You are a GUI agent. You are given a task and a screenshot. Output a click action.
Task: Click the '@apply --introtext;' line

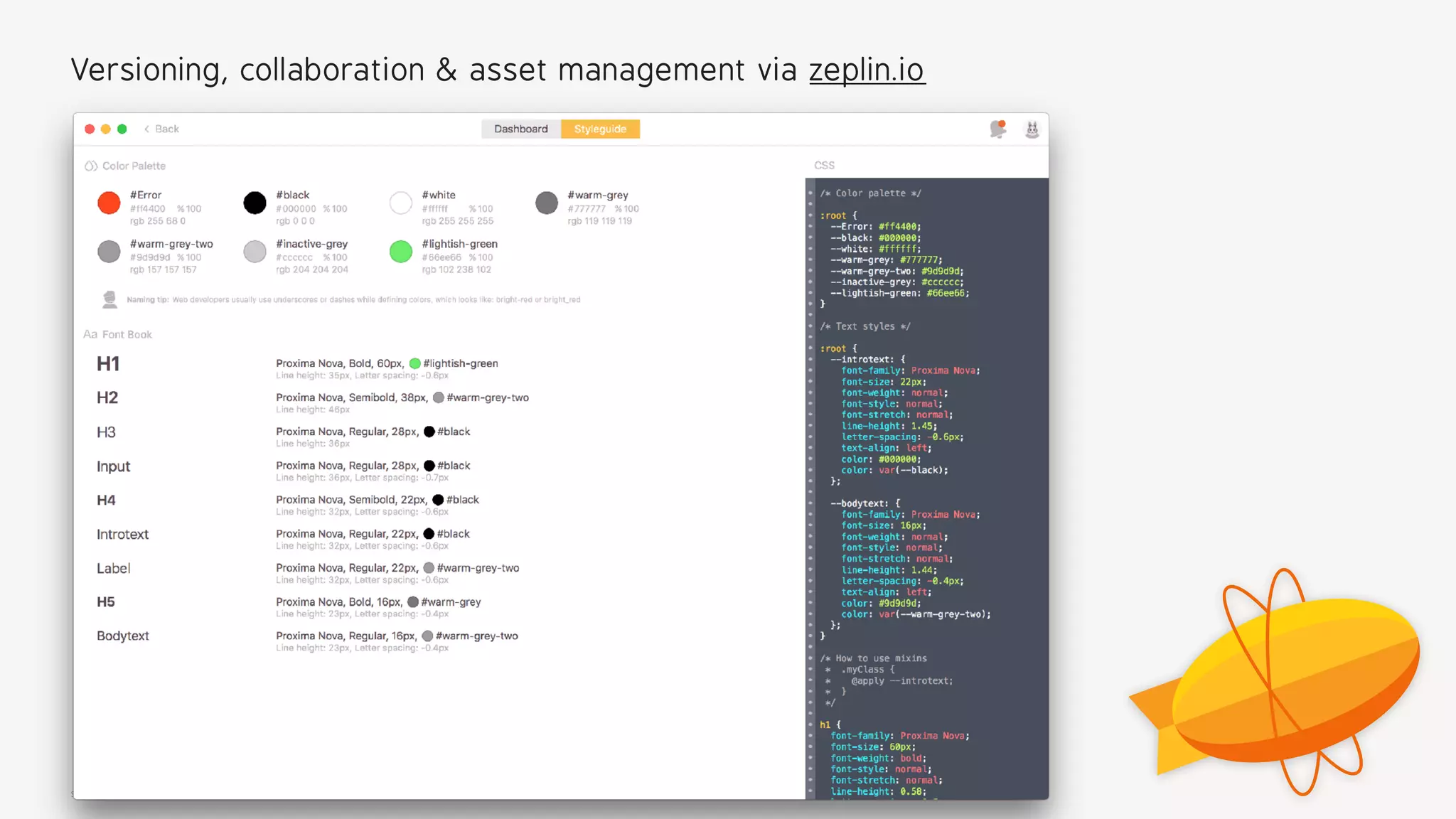(901, 681)
